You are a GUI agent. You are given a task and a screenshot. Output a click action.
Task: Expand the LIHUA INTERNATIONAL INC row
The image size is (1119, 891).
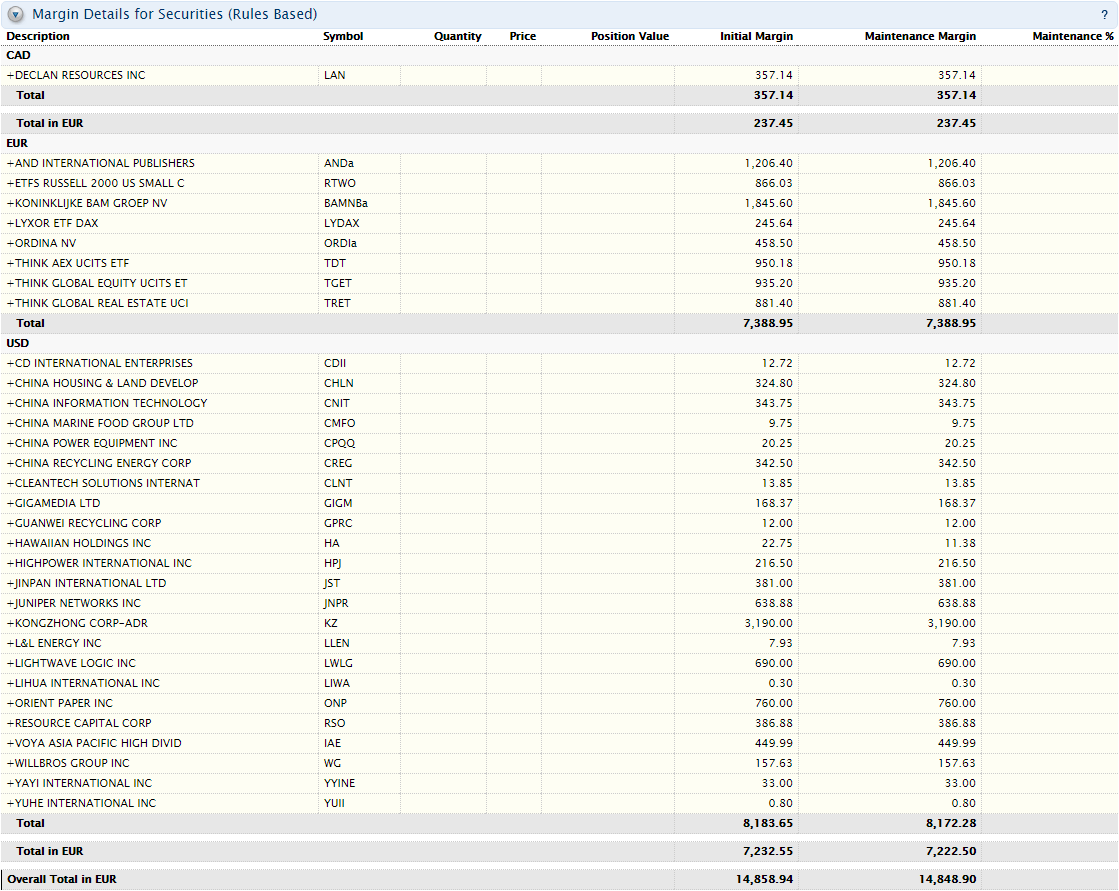pos(11,683)
